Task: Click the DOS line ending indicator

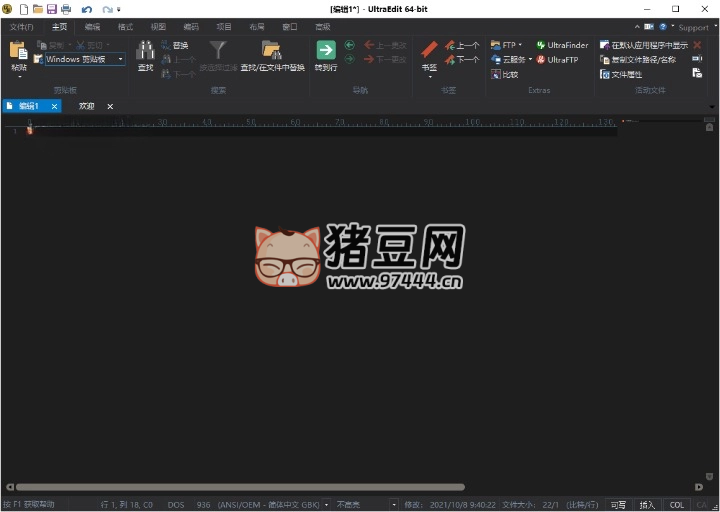Action: pyautogui.click(x=176, y=505)
